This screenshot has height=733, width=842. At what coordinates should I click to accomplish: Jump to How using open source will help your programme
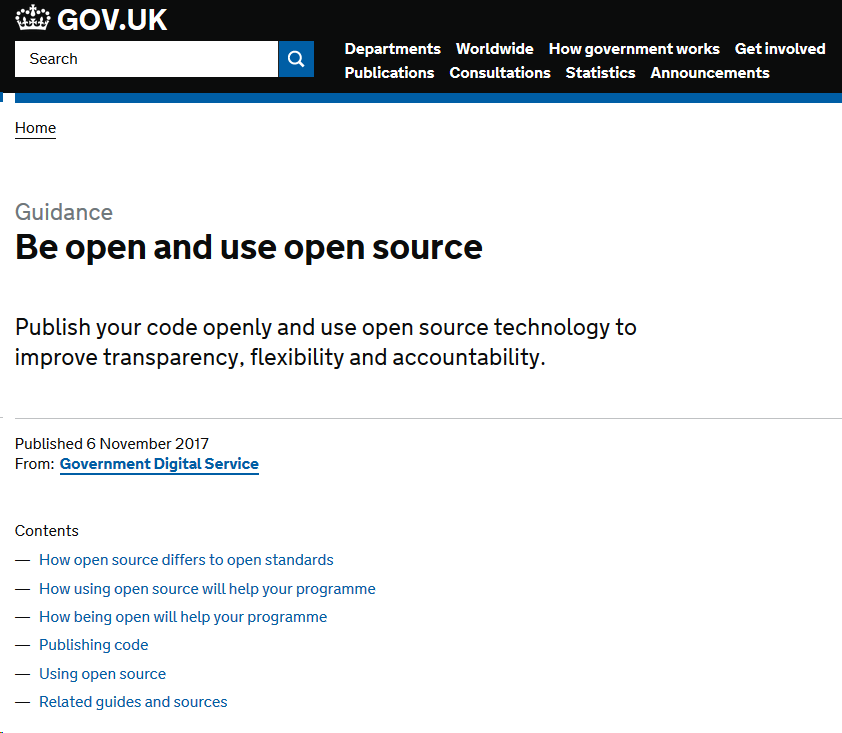tap(207, 589)
